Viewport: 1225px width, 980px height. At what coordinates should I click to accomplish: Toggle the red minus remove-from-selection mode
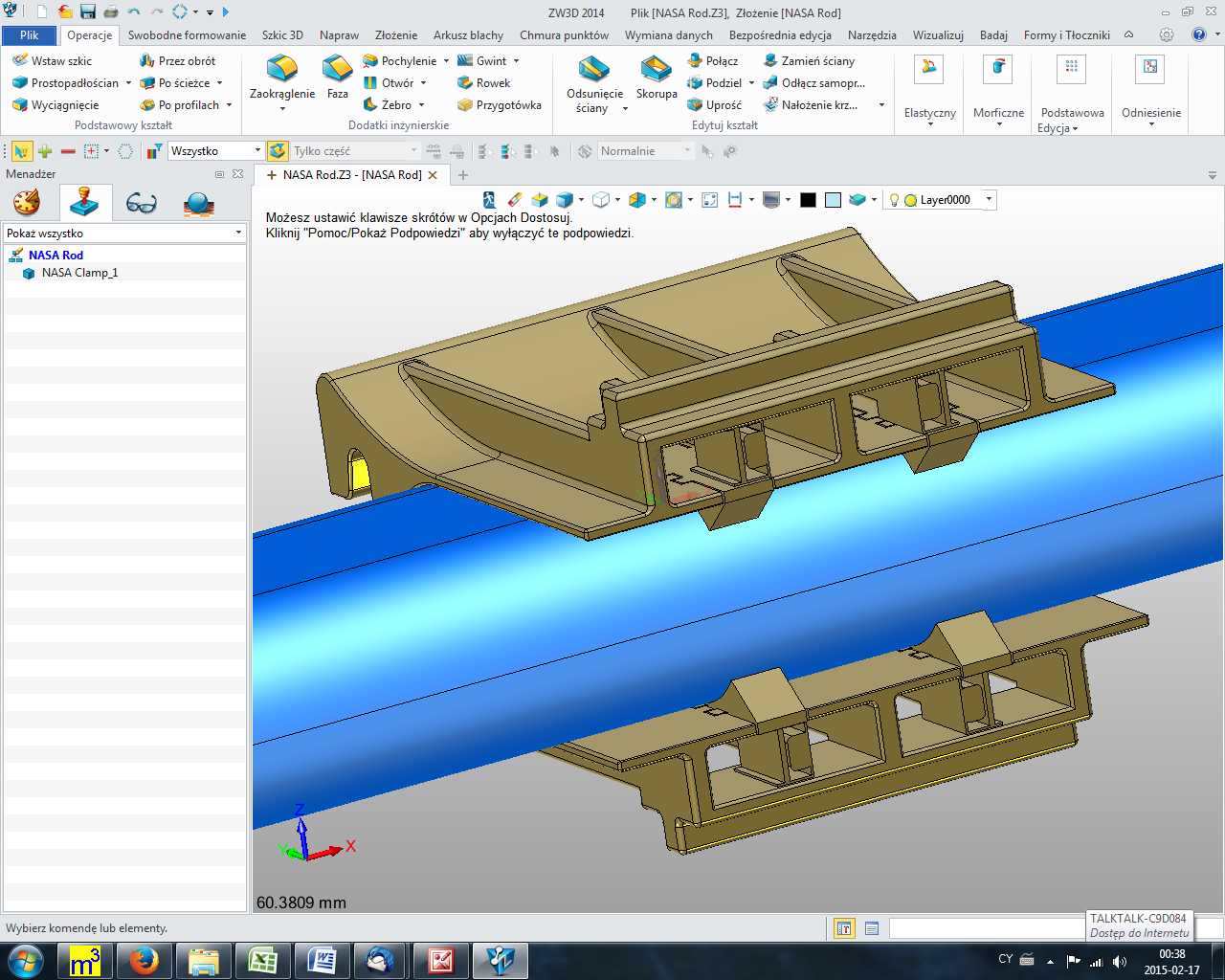click(68, 150)
